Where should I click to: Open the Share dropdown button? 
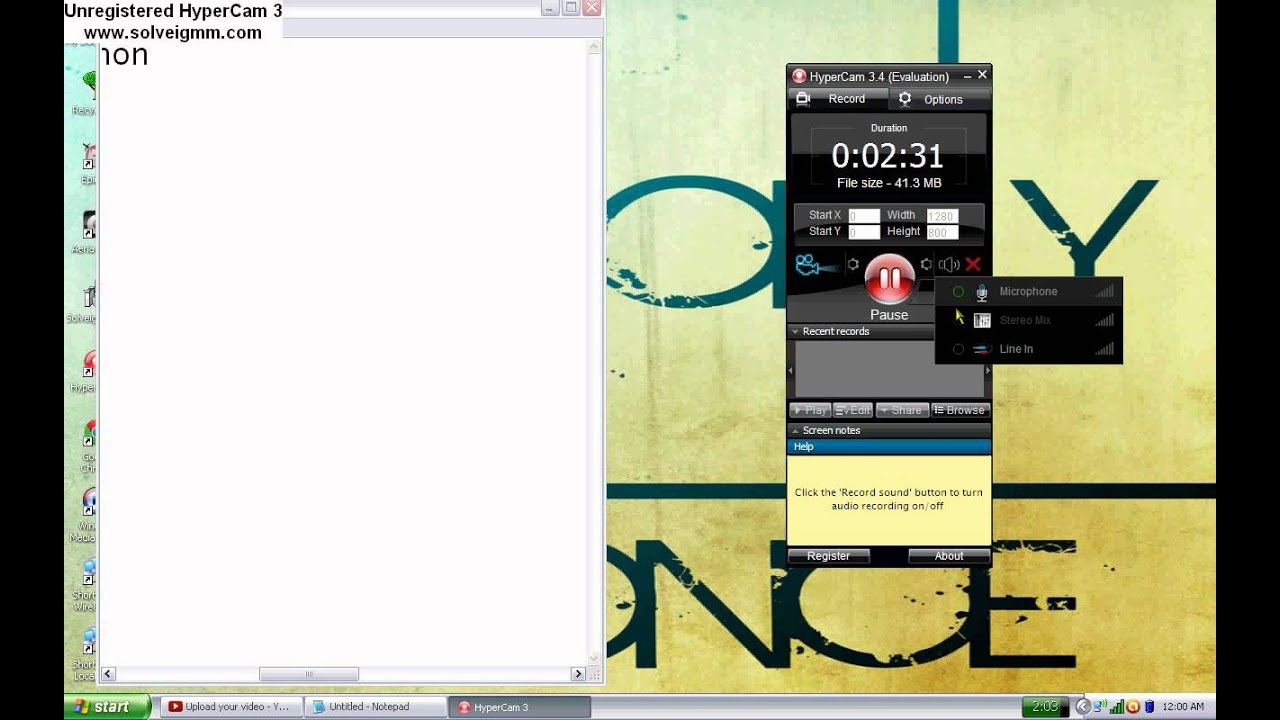(902, 410)
